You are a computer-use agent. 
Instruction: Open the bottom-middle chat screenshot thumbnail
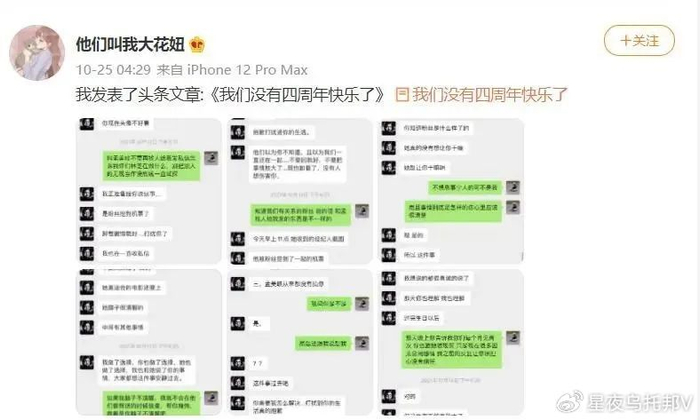pyautogui.click(x=300, y=342)
